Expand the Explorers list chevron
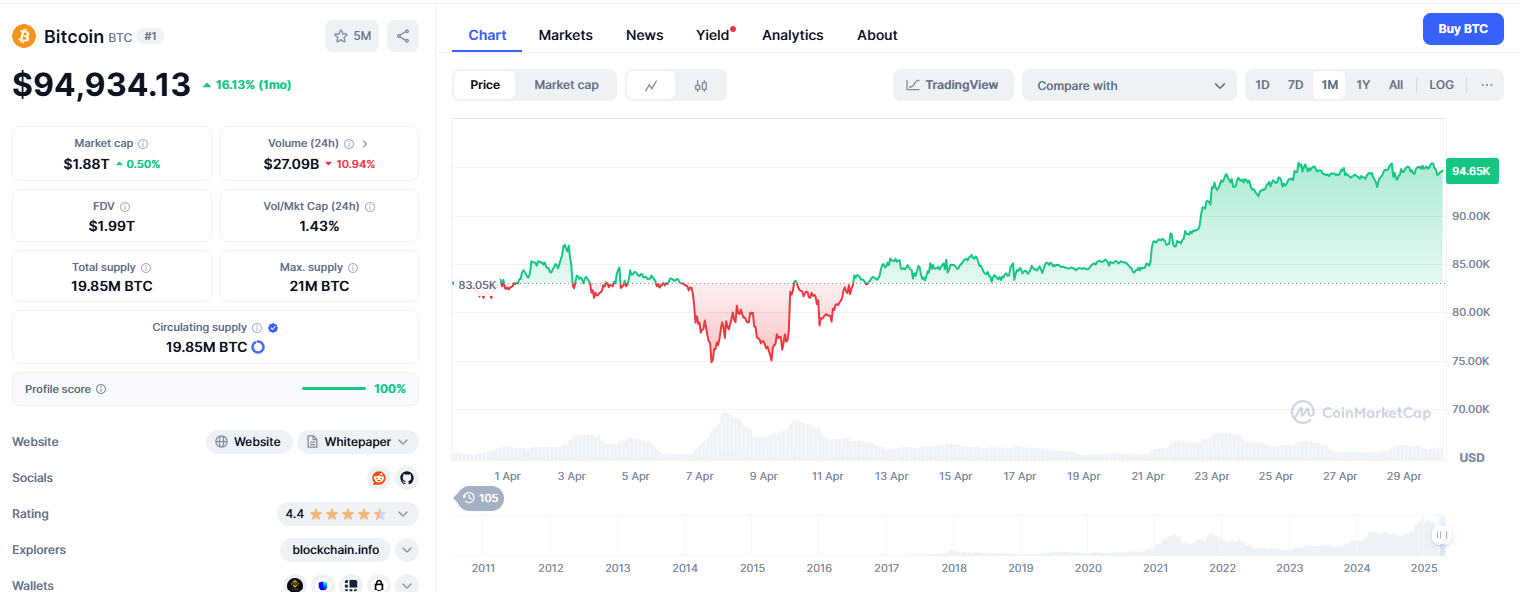The image size is (1520, 592). (407, 550)
